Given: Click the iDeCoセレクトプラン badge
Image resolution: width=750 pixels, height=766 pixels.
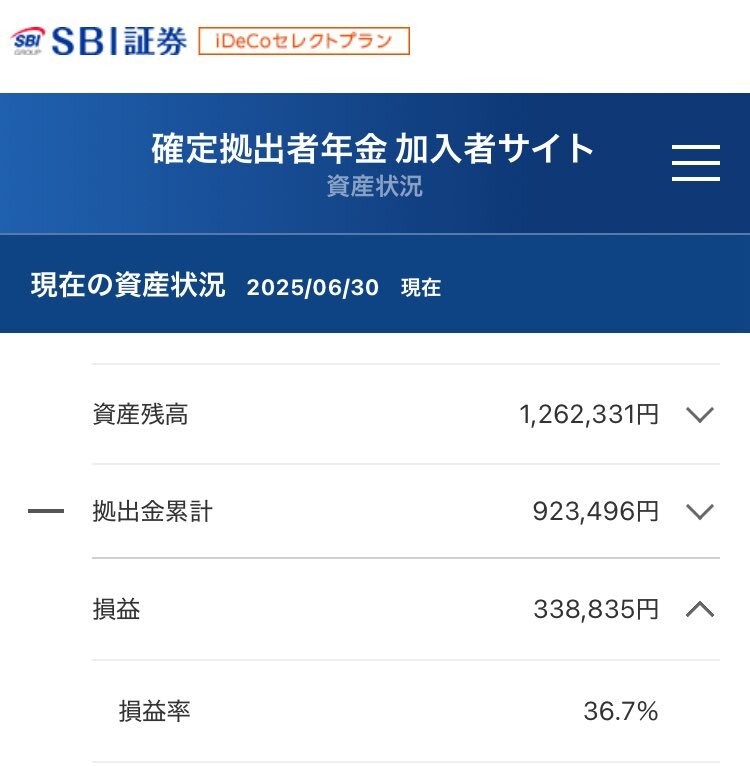Looking at the screenshot, I should (x=304, y=41).
